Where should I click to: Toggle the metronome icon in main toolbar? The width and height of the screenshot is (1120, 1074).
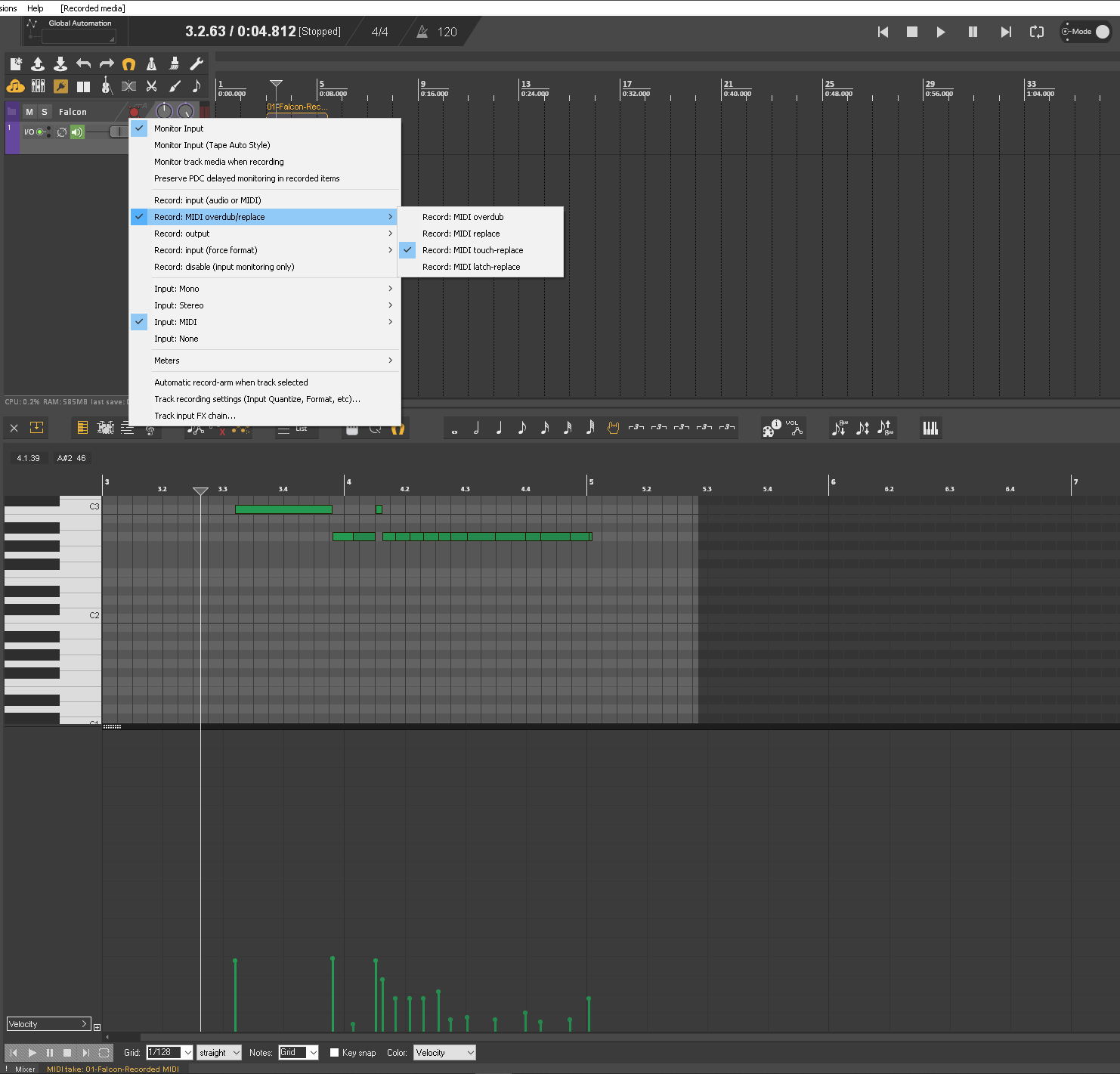[x=151, y=64]
